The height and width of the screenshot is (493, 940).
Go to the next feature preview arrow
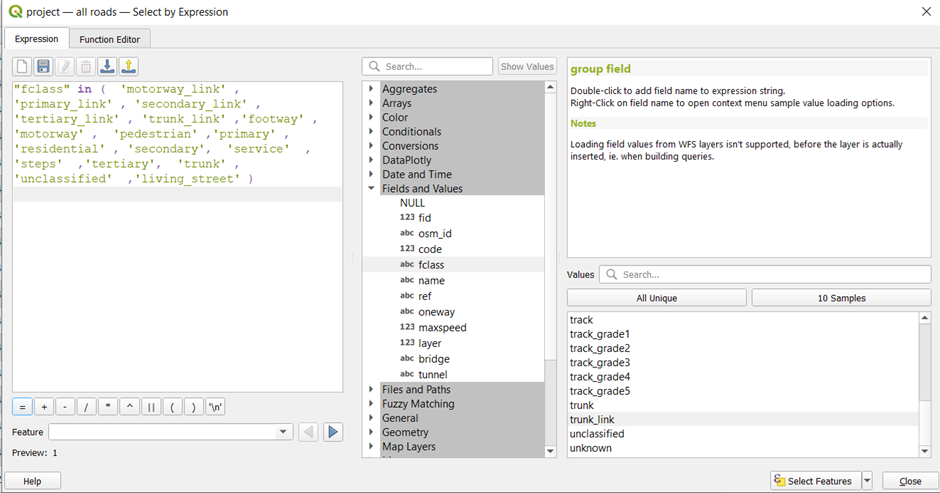[334, 432]
